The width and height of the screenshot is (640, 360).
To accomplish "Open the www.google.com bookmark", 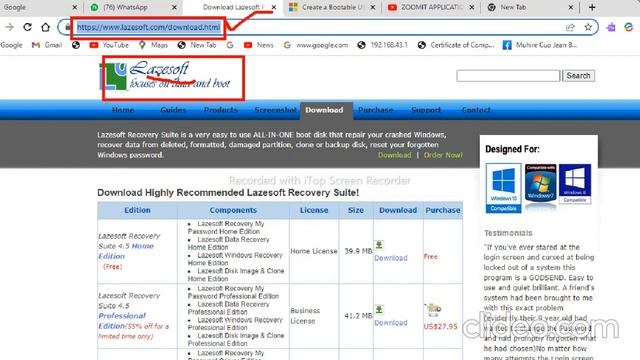I will (x=316, y=45).
